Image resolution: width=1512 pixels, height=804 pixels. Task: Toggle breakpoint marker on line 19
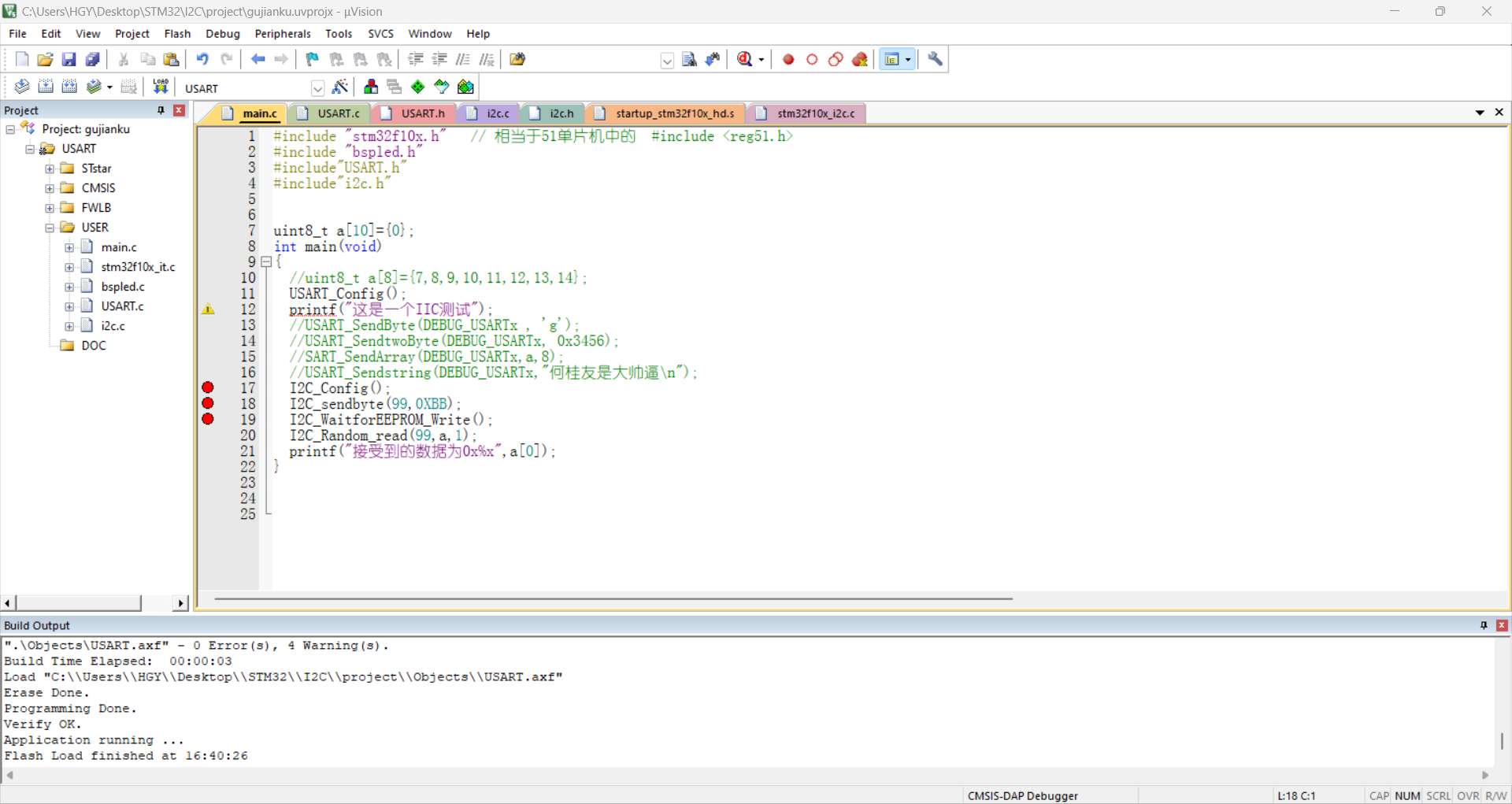208,419
